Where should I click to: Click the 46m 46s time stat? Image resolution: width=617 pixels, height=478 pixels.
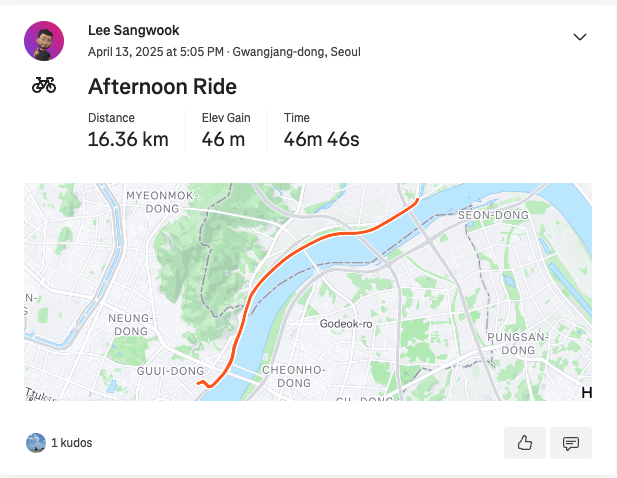pos(321,139)
